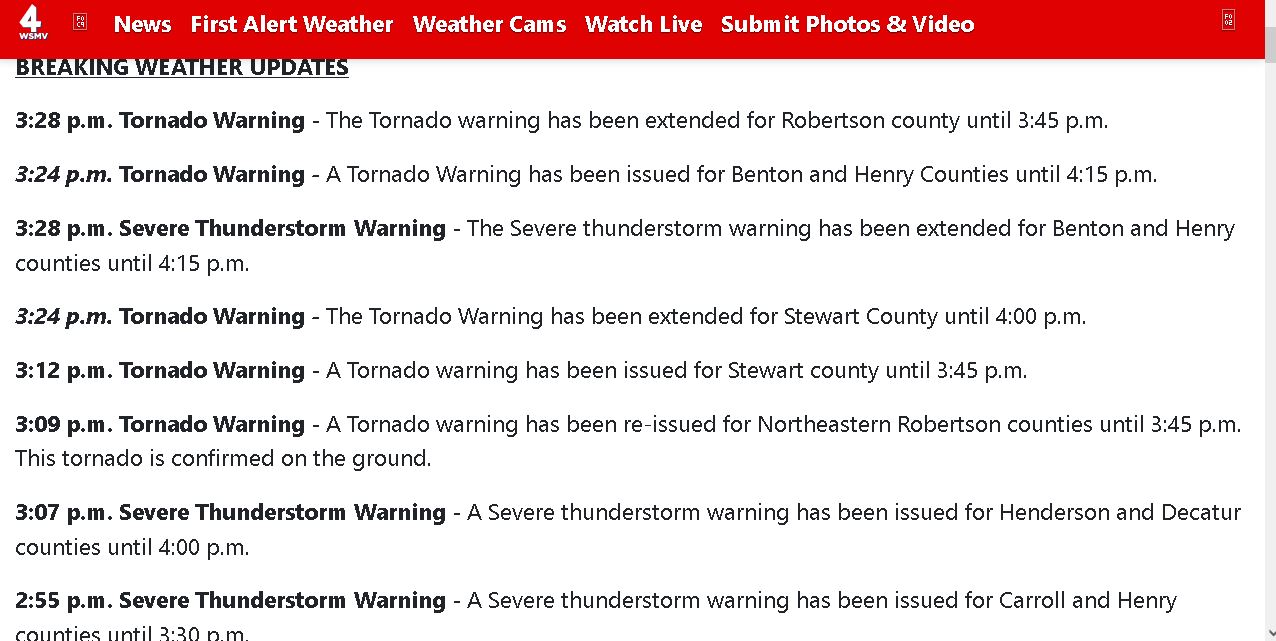The width and height of the screenshot is (1276, 641).
Task: Select Watch Live in the navigation bar
Action: click(644, 24)
